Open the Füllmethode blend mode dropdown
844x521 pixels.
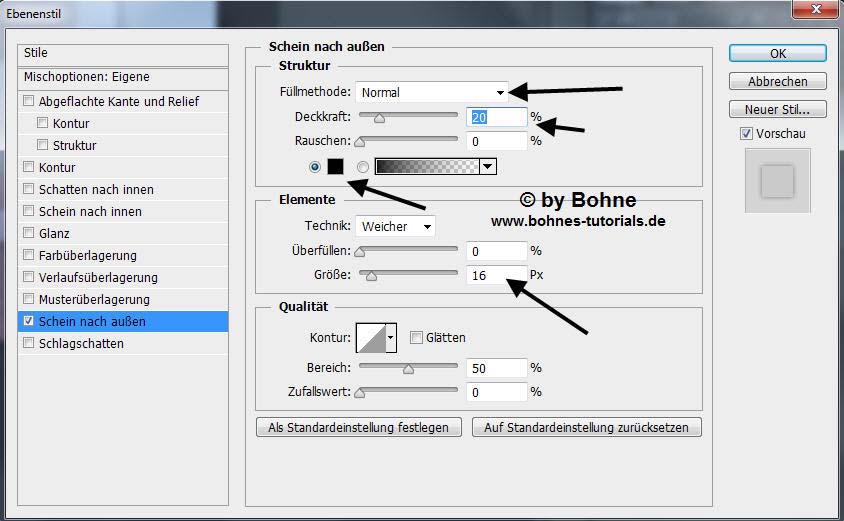(x=431, y=92)
